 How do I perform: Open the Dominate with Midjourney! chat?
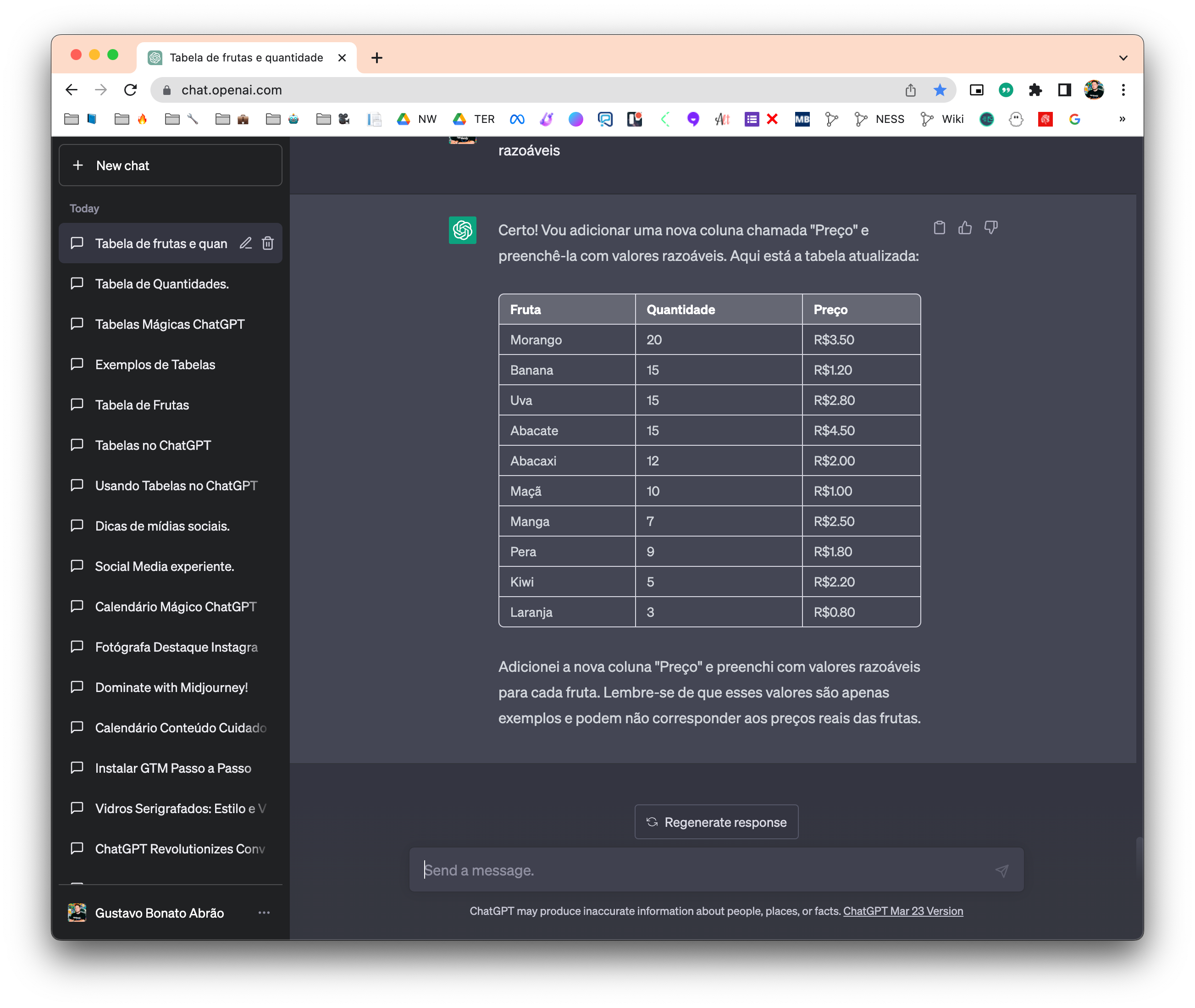(170, 687)
